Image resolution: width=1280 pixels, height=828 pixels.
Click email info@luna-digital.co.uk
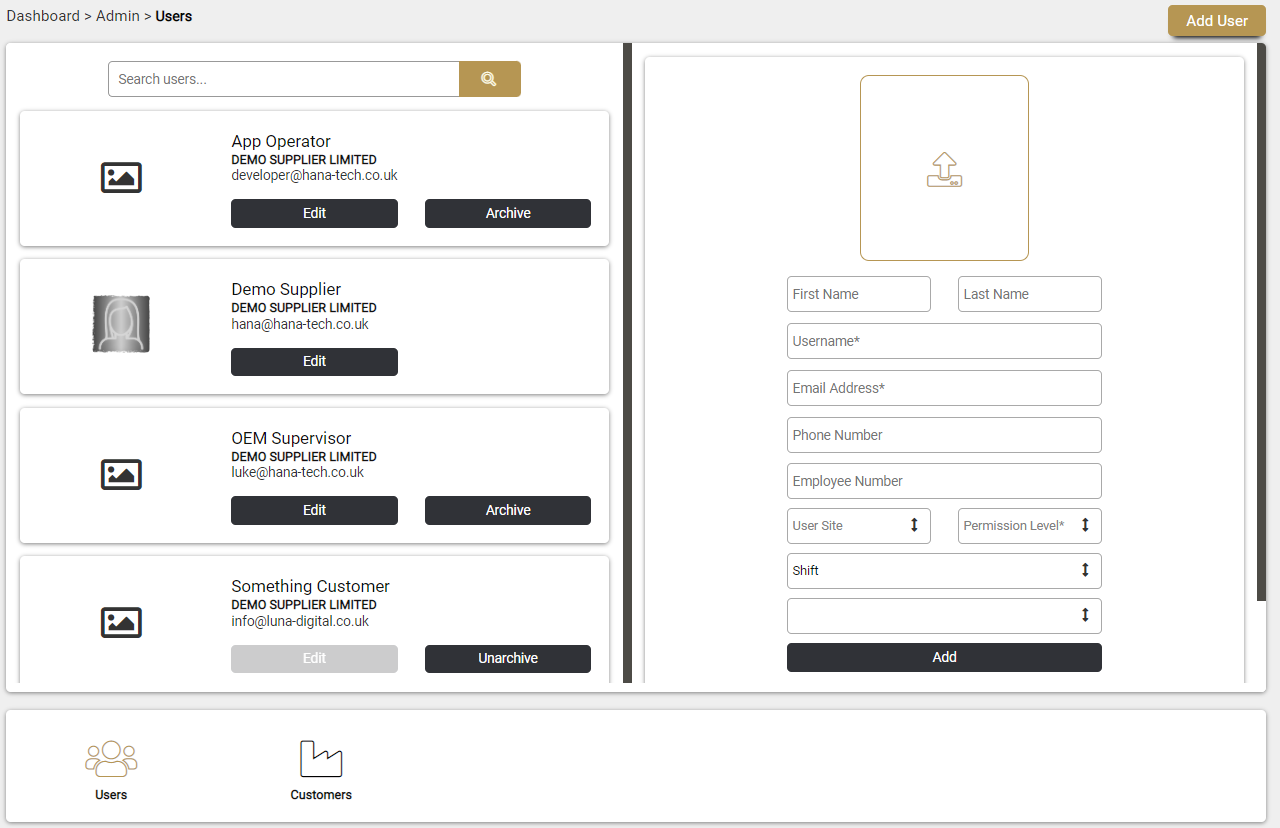(x=300, y=621)
